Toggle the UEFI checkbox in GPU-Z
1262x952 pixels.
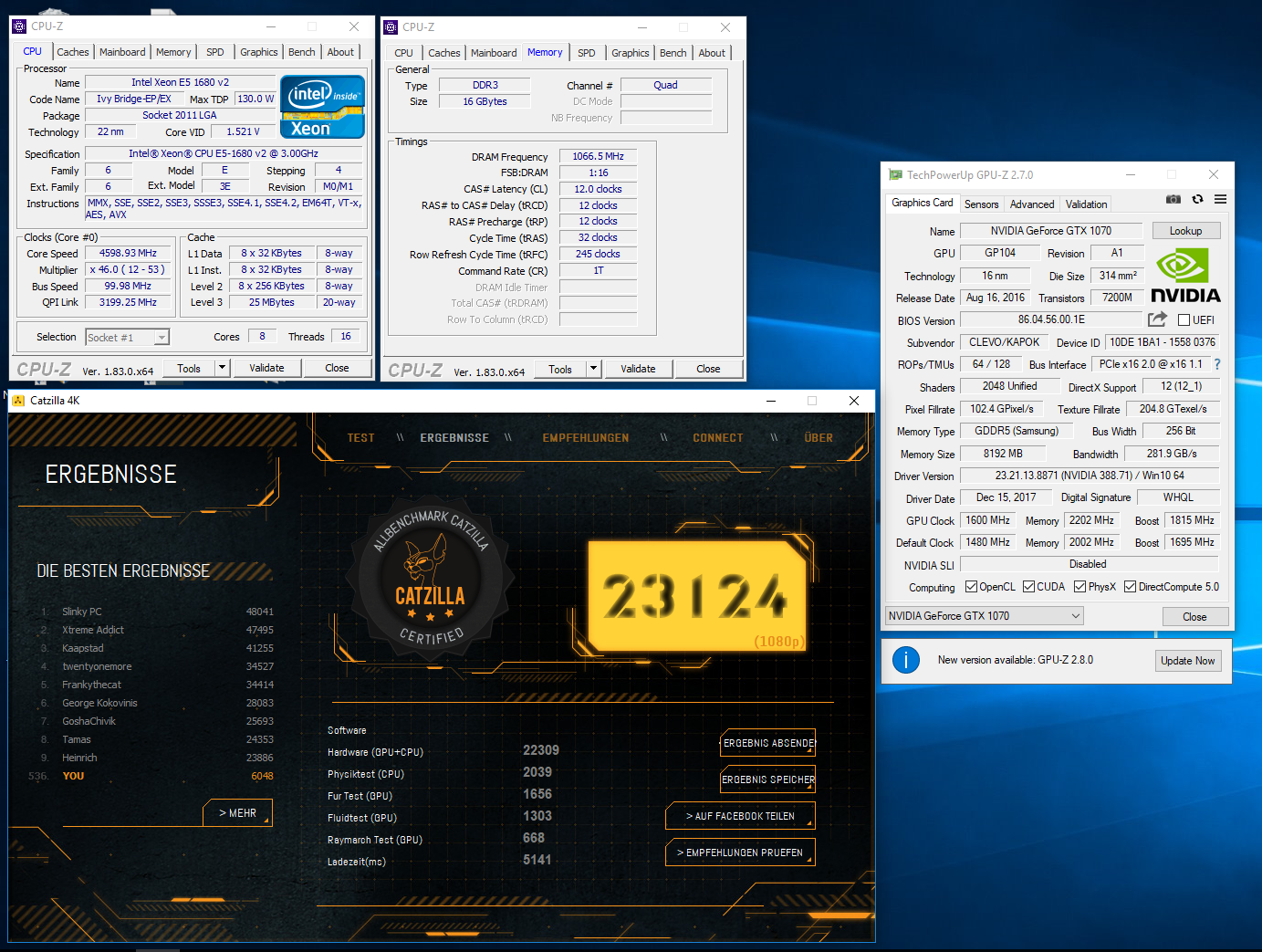coord(1184,320)
